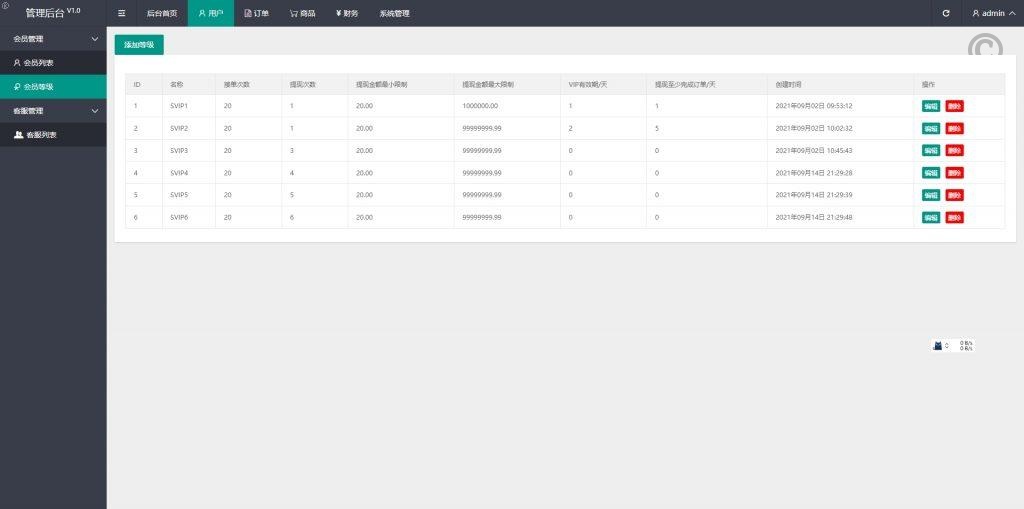Open the admin user dropdown
This screenshot has width=1024, height=509.
(992, 13)
